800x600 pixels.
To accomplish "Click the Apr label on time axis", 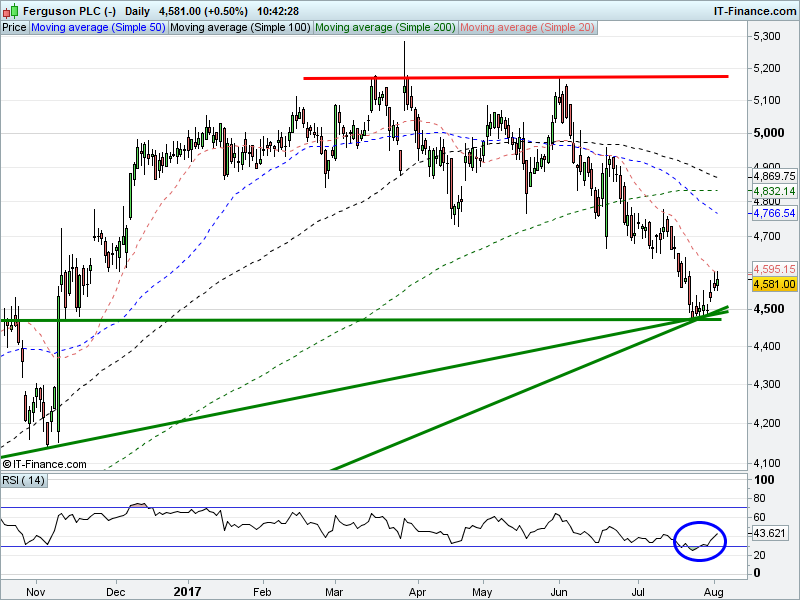I will [417, 592].
